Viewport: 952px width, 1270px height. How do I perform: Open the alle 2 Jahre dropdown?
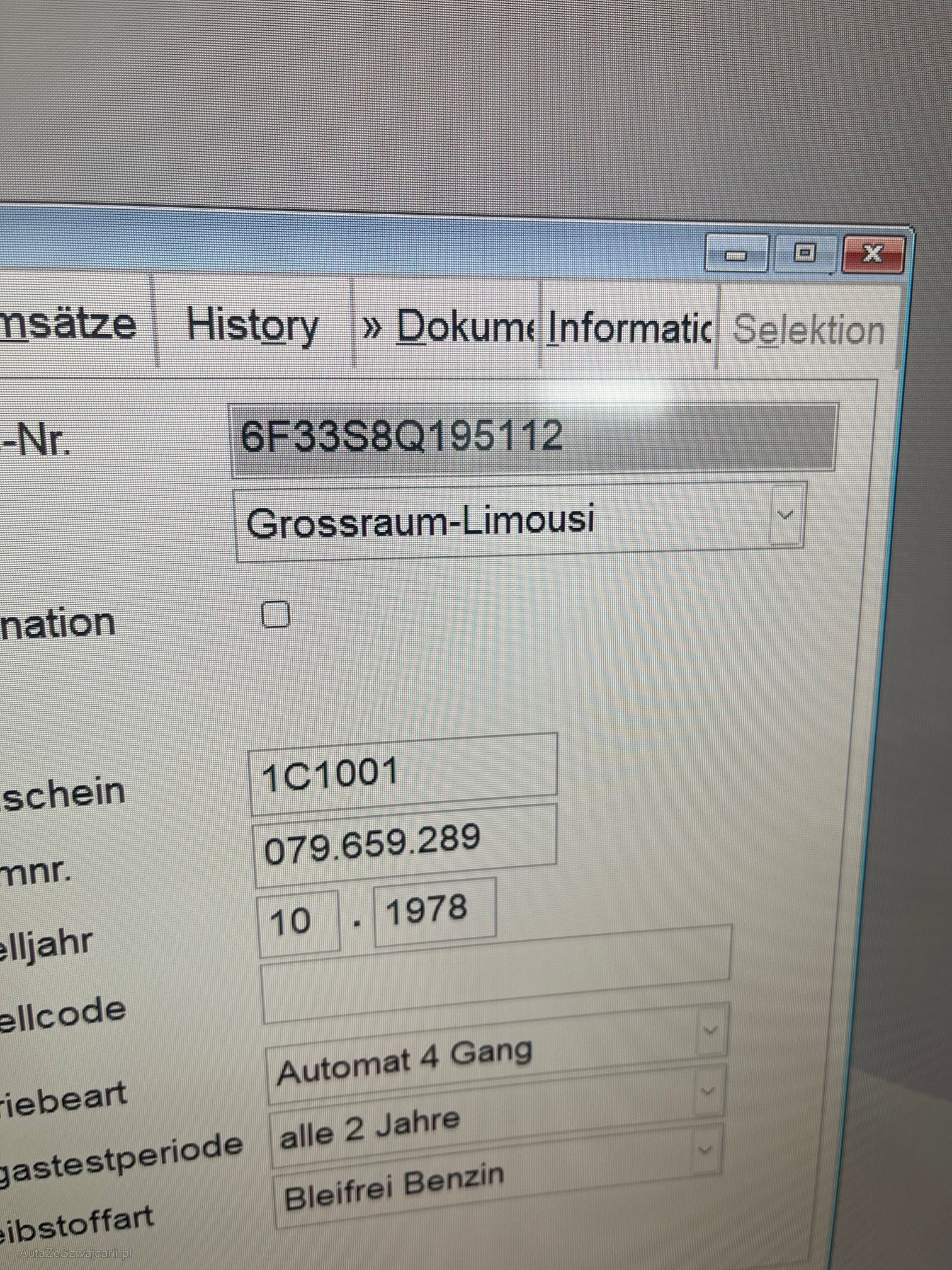708,1091
